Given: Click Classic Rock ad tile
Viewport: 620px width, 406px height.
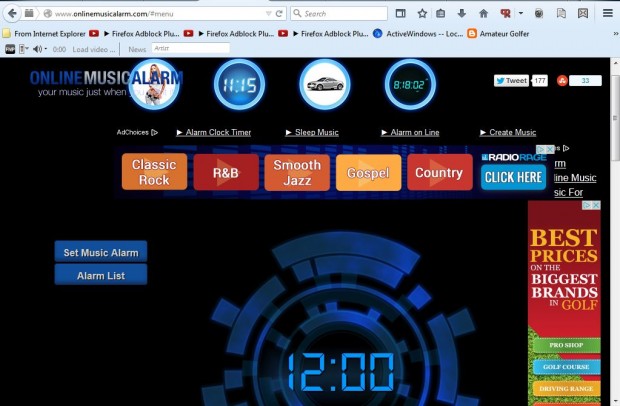Looking at the screenshot, I should pos(154,172).
